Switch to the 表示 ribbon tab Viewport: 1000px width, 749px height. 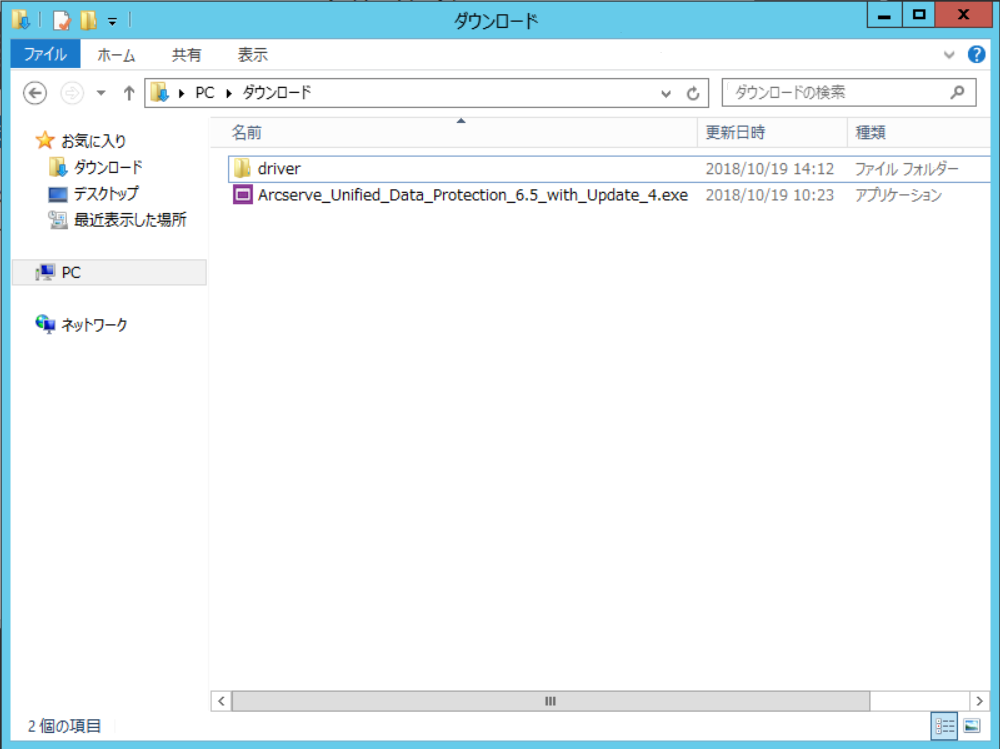(x=253, y=55)
